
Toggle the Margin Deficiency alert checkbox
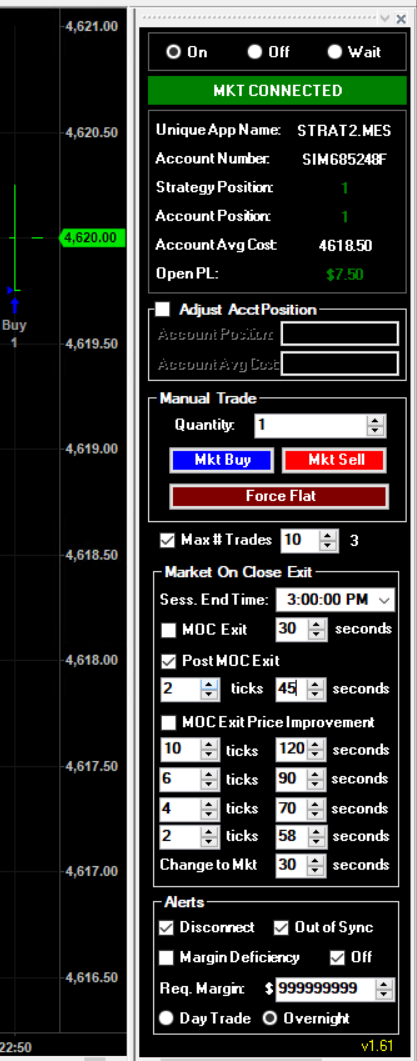click(x=166, y=957)
